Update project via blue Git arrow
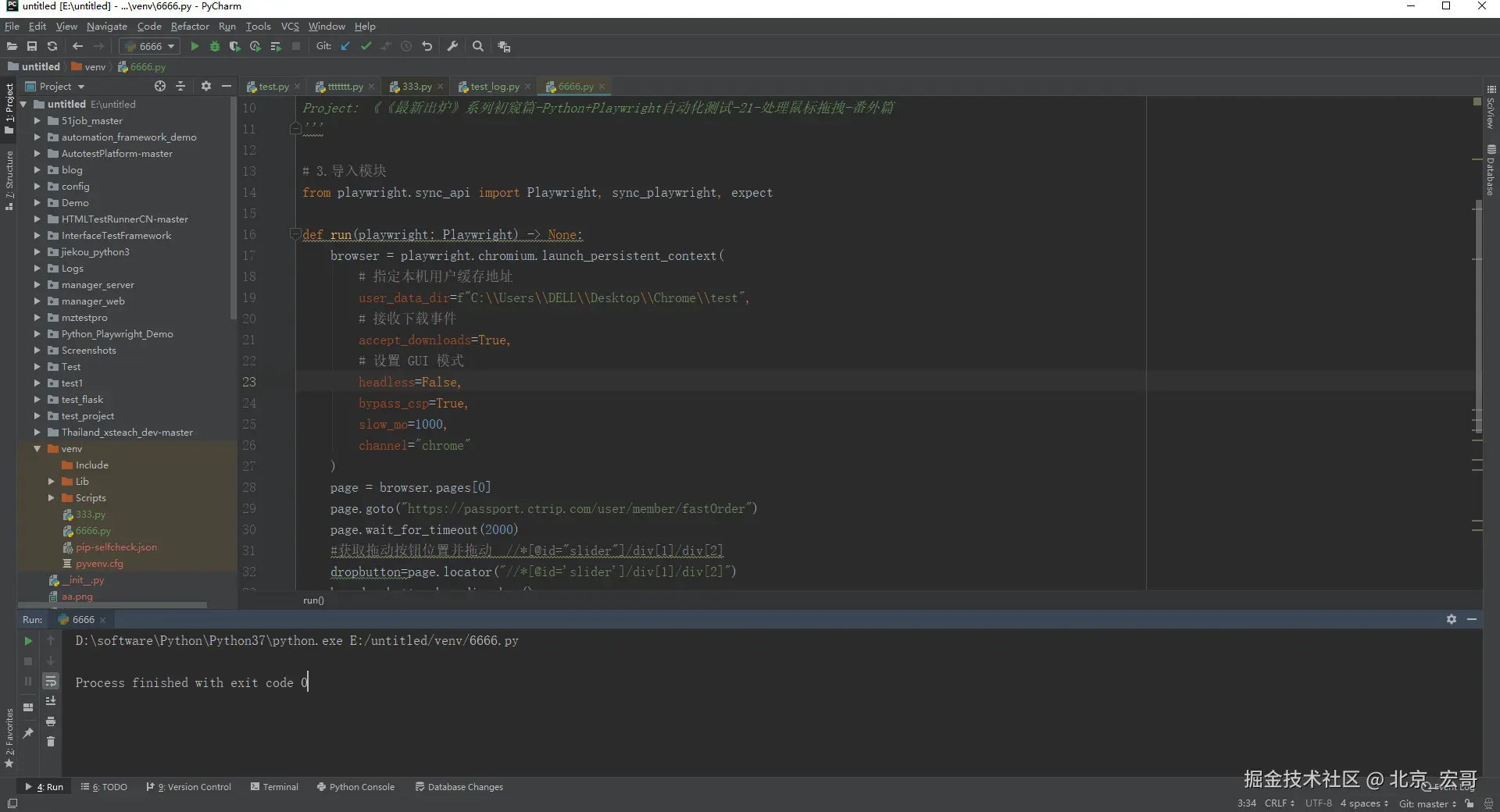The height and width of the screenshot is (812, 1500). coord(345,47)
